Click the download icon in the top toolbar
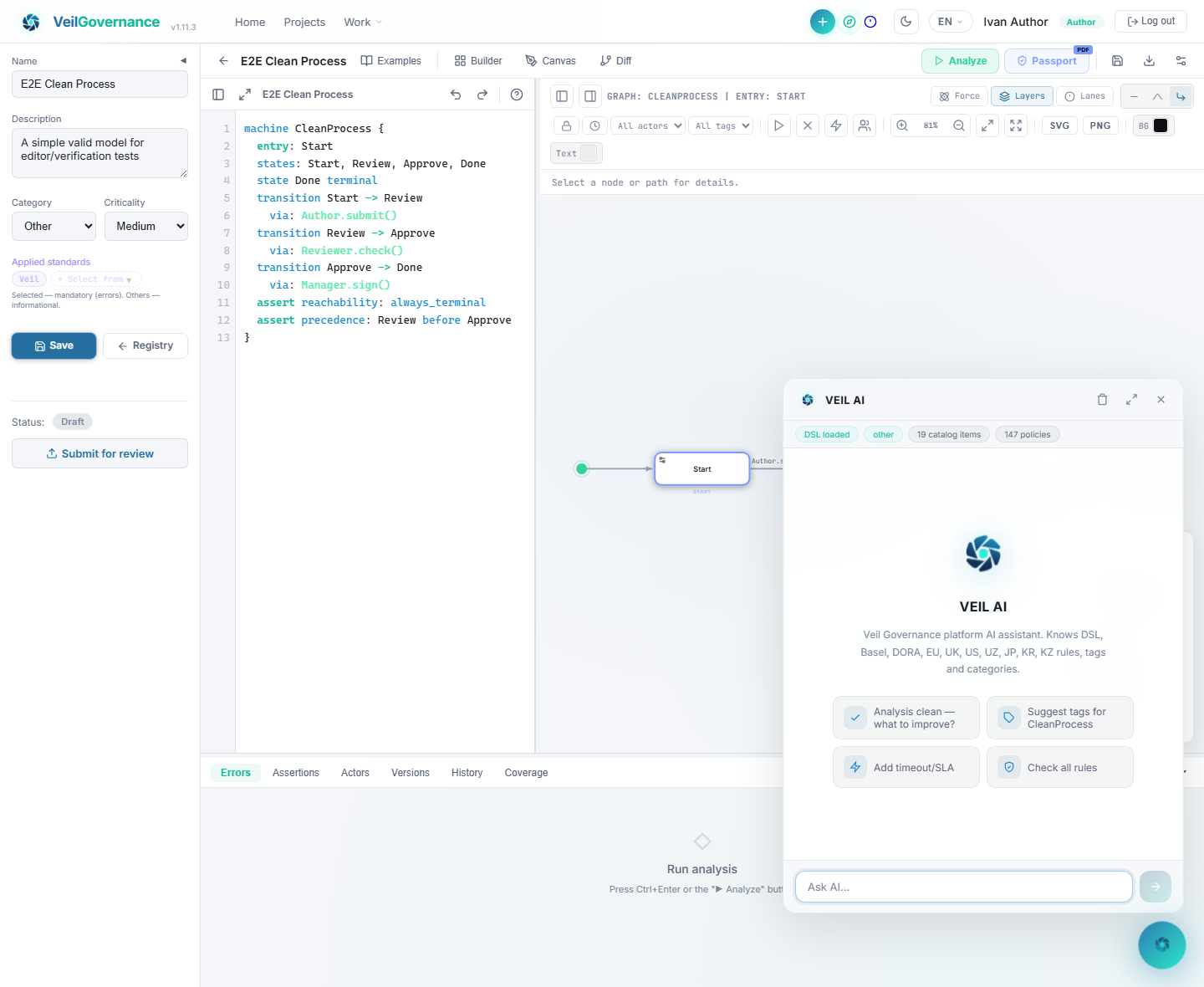Screen dimensions: 1204x987 1149,61
